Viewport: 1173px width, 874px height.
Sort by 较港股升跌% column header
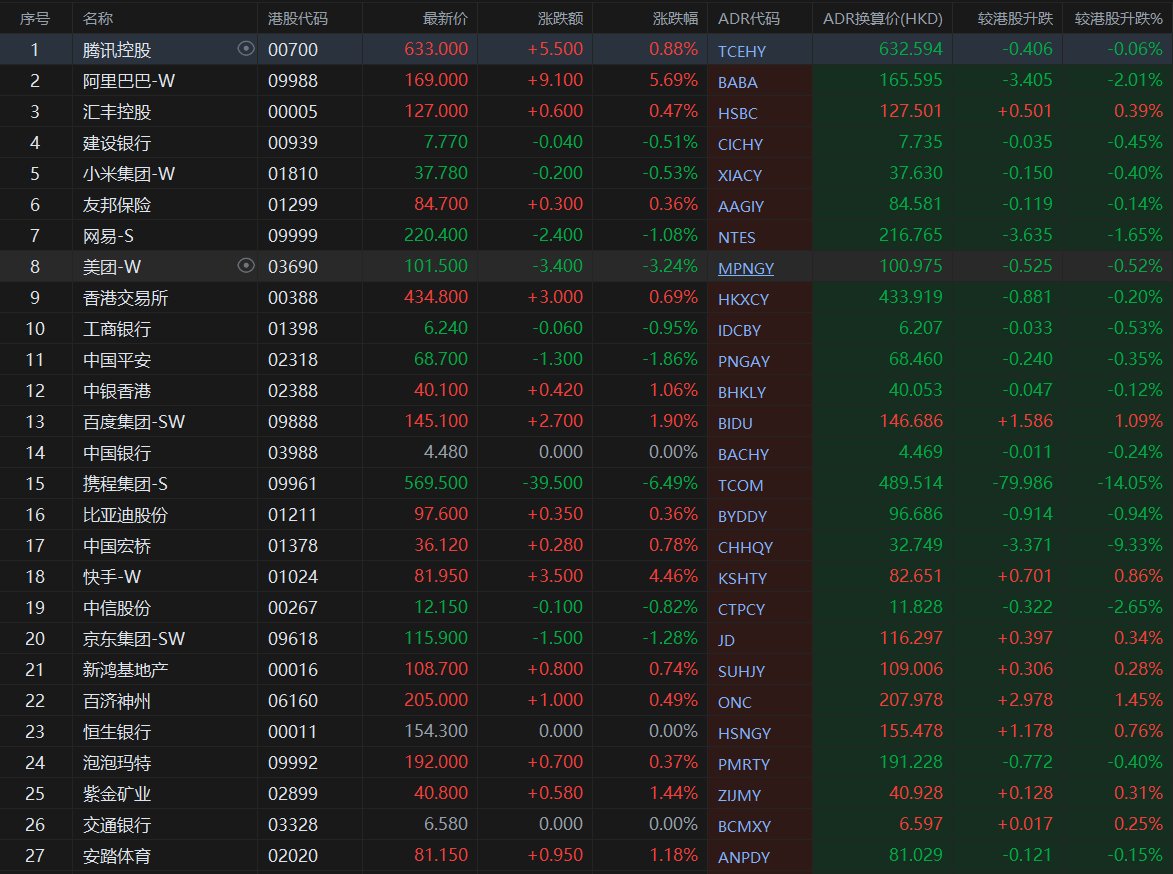[1118, 18]
